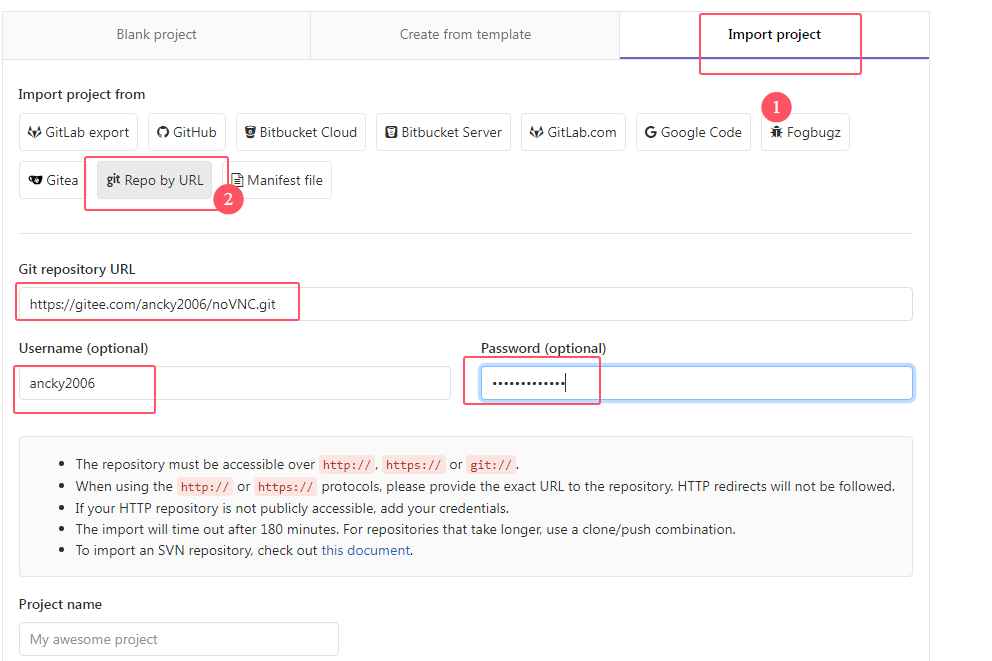Pick Bitbucket Cloud as import source
This screenshot has height=661, width=992.
coord(301,132)
